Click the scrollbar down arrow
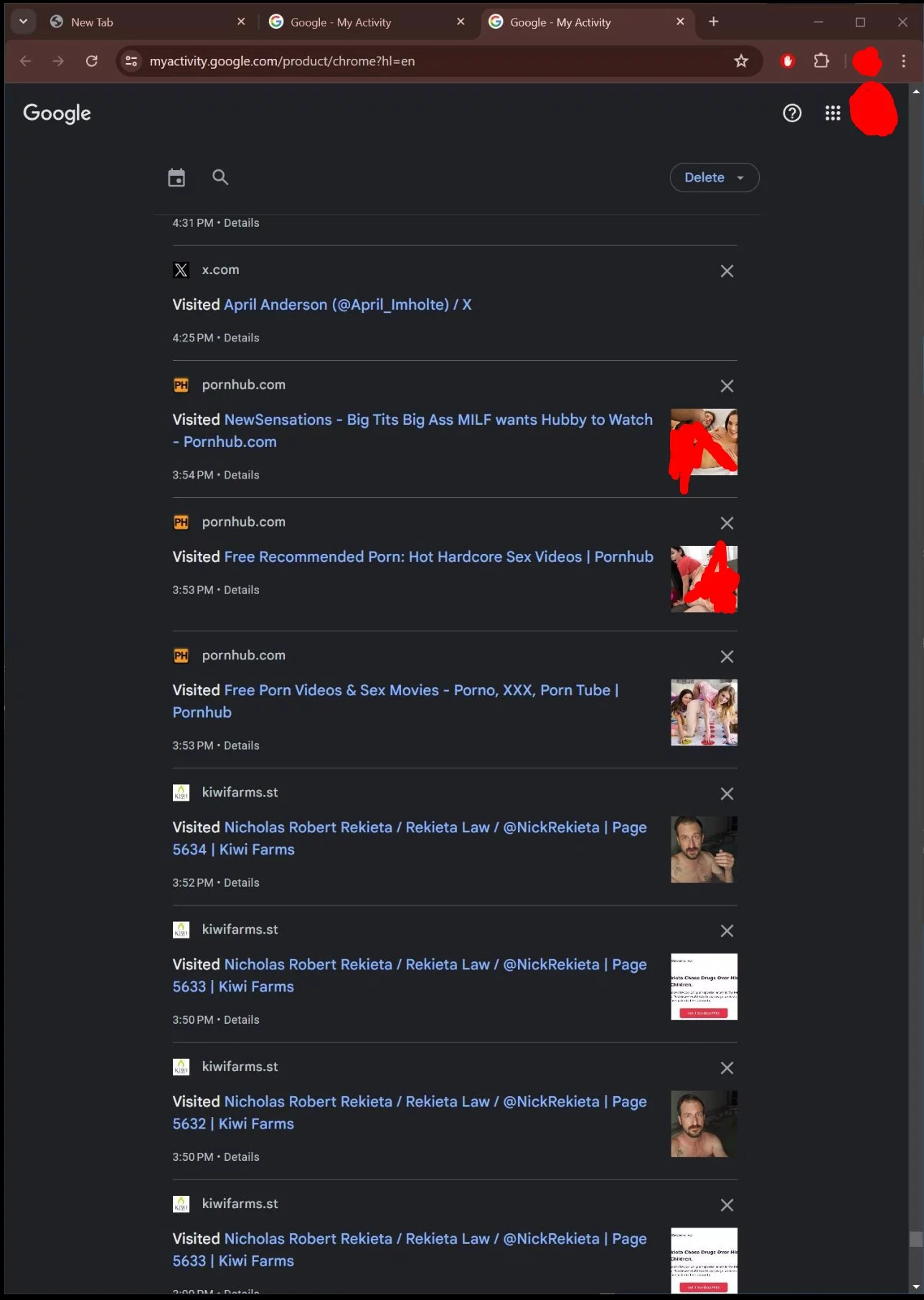Viewport: 924px width, 1300px height. coord(915,1287)
